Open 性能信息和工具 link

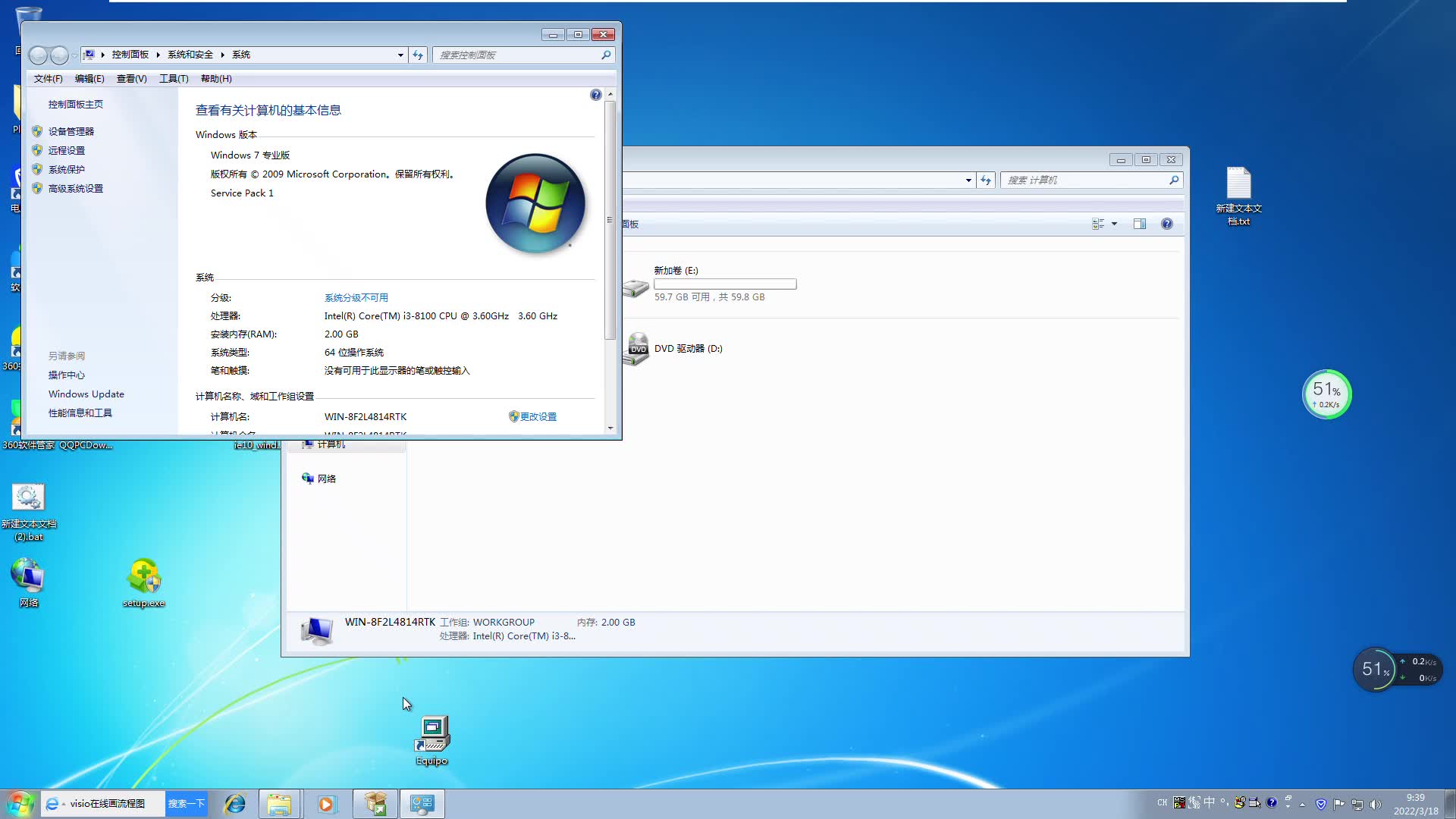pyautogui.click(x=80, y=413)
